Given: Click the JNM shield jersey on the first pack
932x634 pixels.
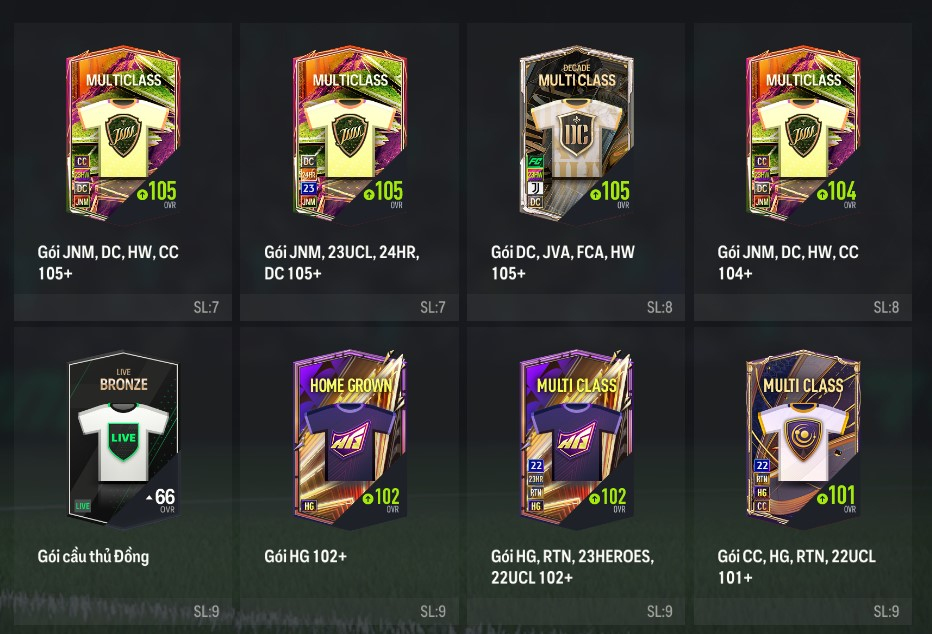Looking at the screenshot, I should point(123,138).
